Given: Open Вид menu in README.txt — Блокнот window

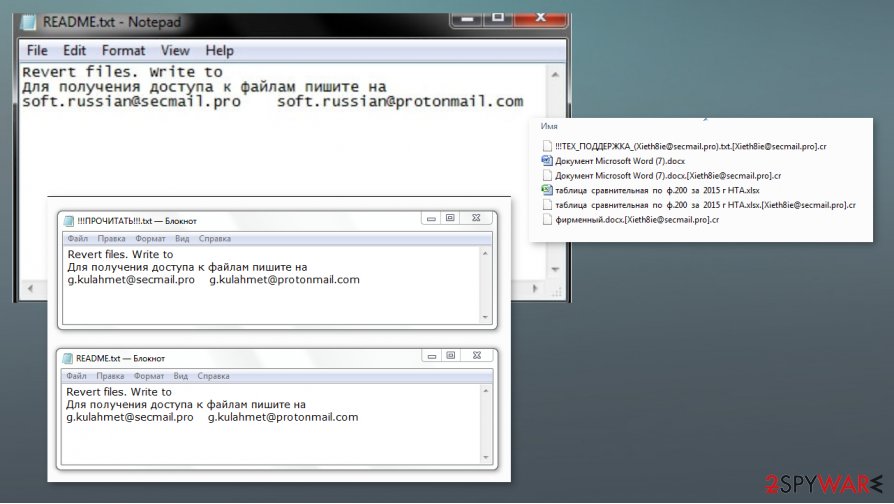Looking at the screenshot, I should (181, 376).
